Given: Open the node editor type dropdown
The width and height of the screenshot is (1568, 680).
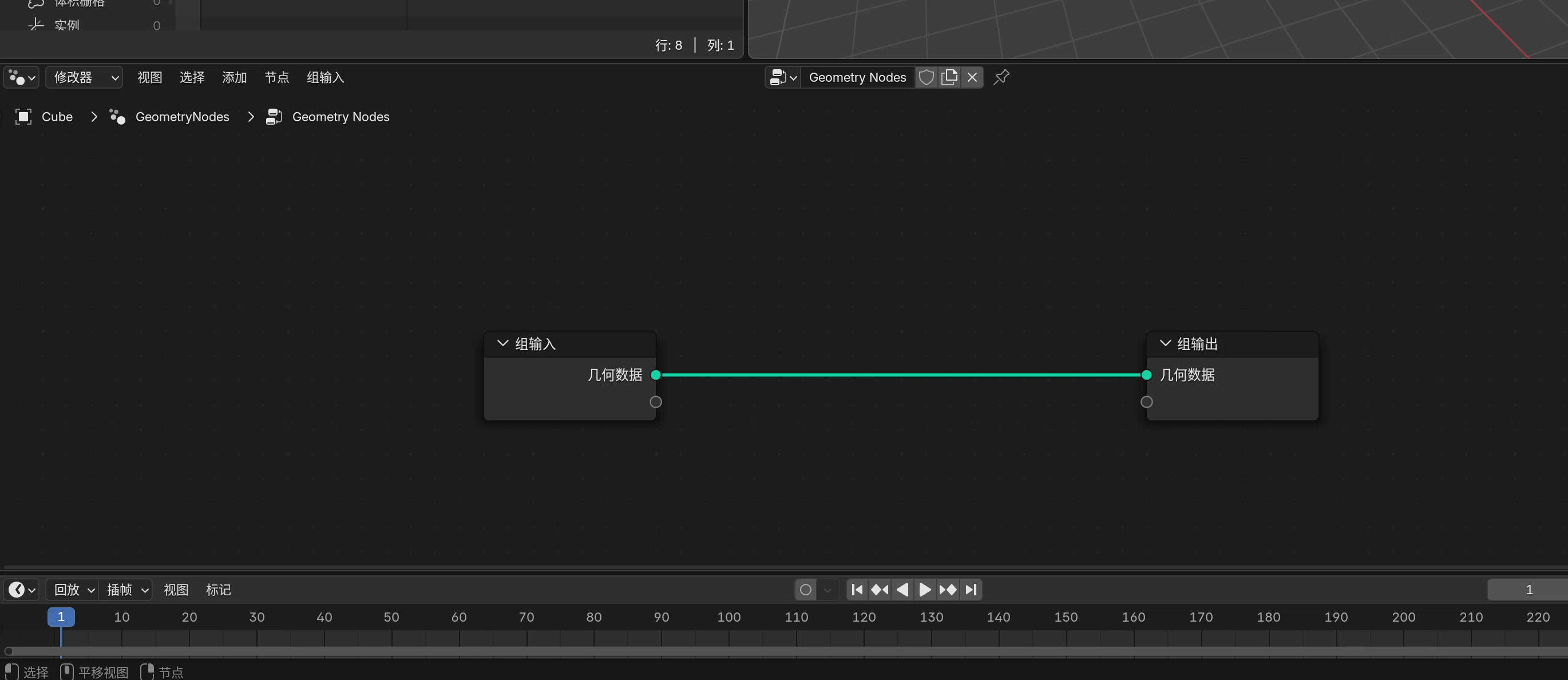Looking at the screenshot, I should (x=22, y=77).
